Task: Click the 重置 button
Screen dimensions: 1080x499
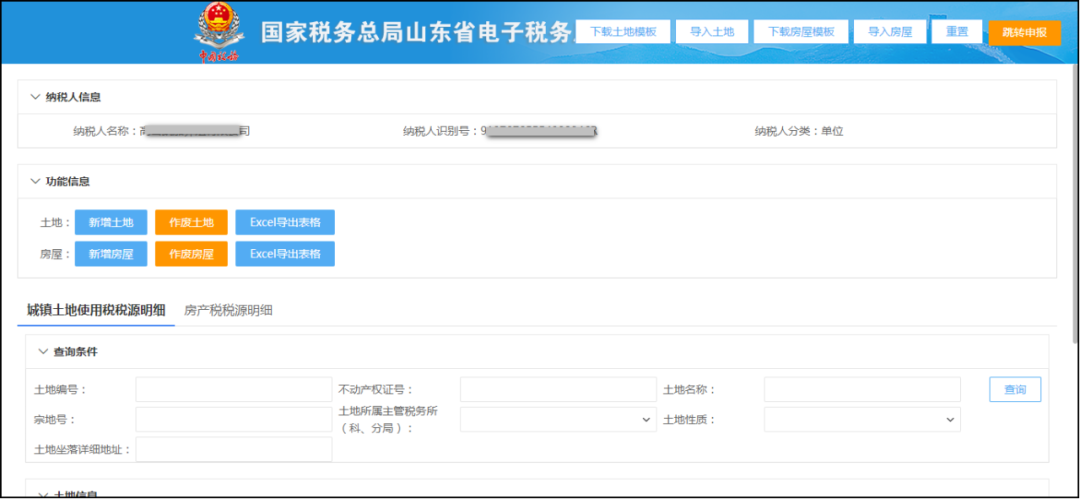Action: (957, 32)
